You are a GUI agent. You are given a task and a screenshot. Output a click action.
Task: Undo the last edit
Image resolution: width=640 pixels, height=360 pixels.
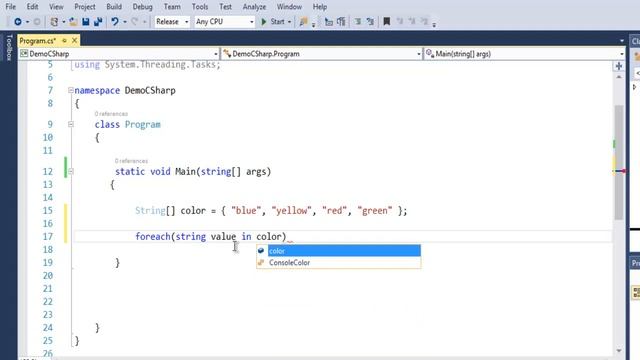pos(115,22)
